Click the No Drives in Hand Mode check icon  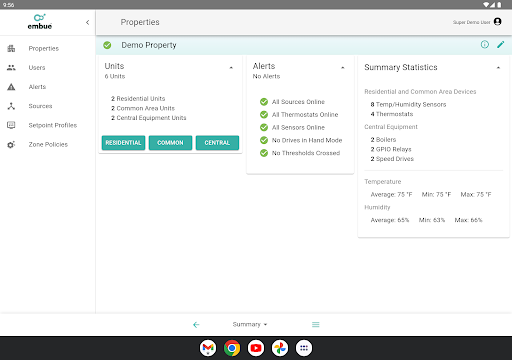point(264,140)
